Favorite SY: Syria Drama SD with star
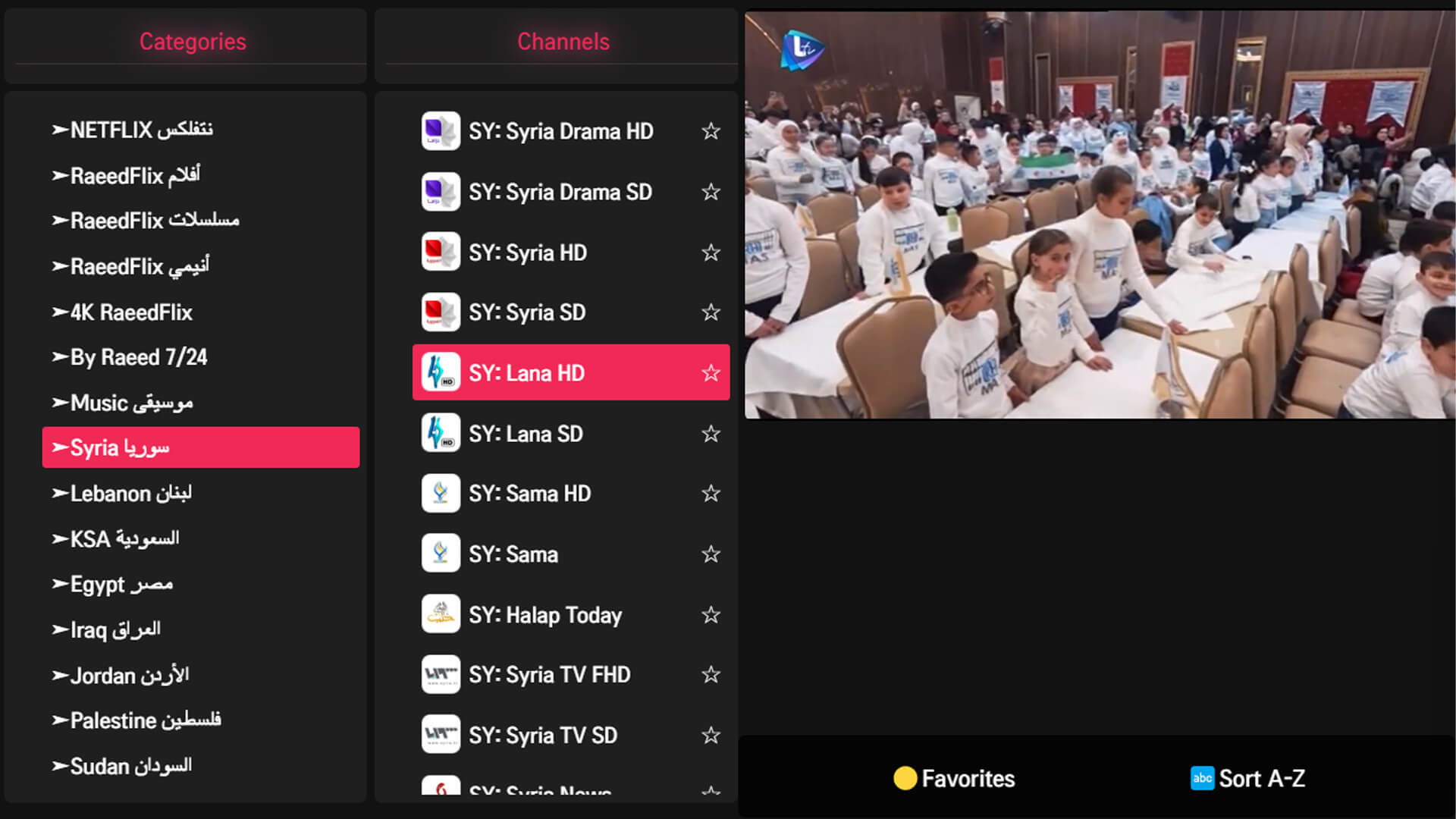 711,192
